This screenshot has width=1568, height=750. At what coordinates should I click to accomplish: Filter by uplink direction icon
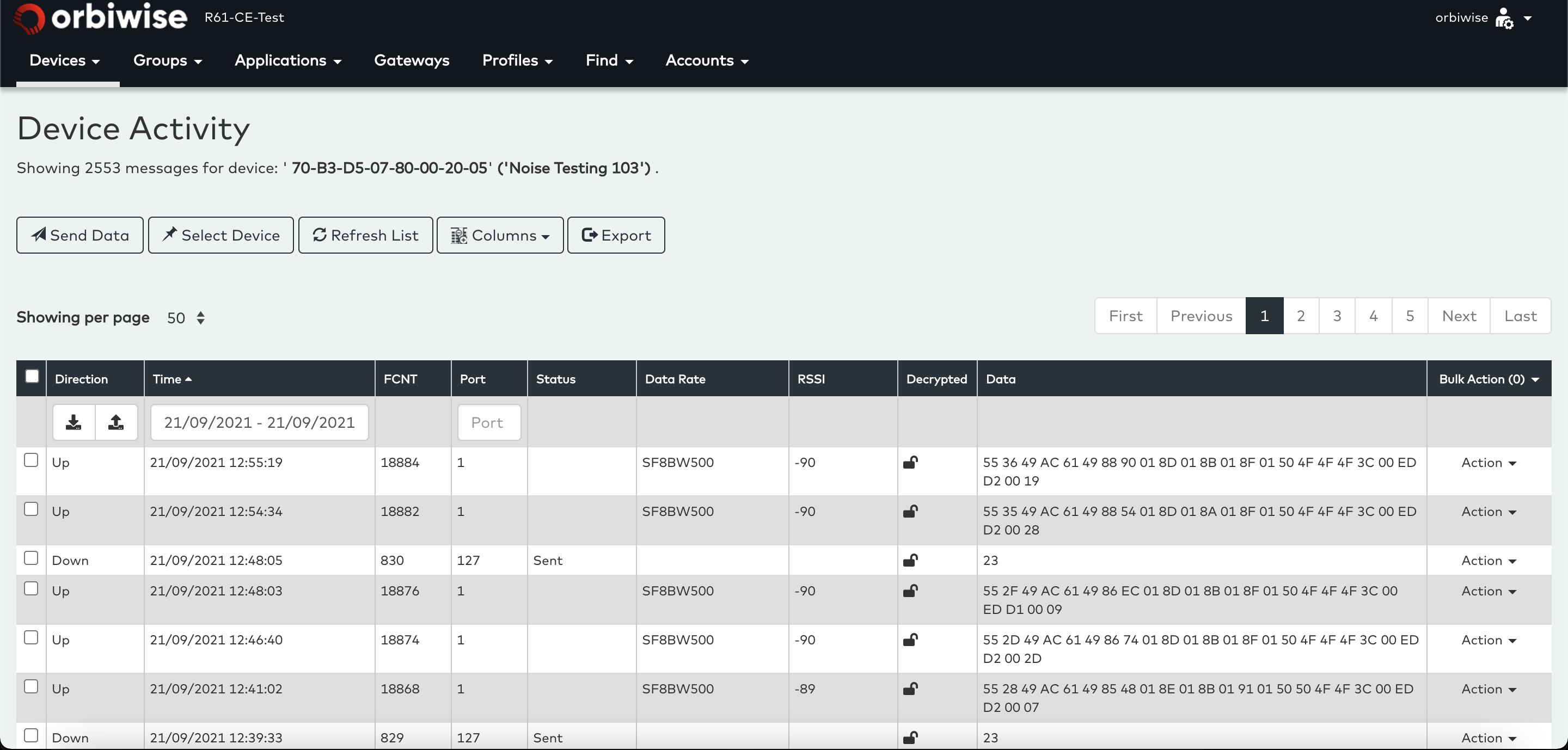(117, 422)
